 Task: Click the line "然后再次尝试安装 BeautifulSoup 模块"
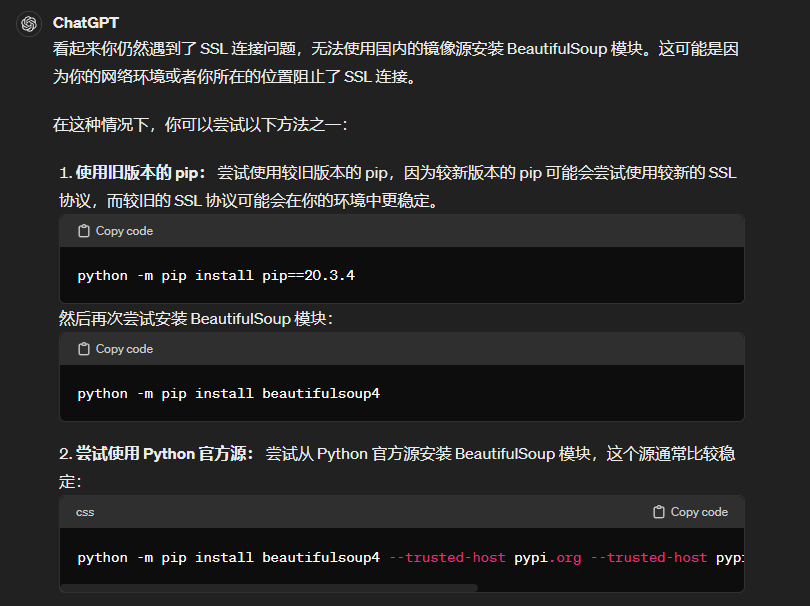pos(193,319)
